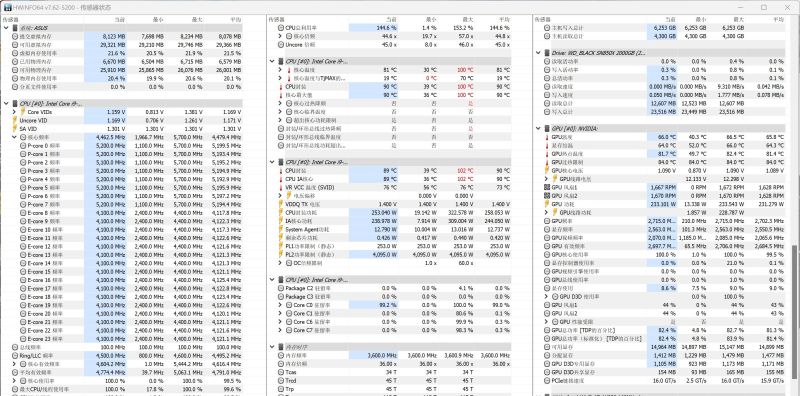Collapse the GPU [#0]: NVIDIA sensor group
The height and width of the screenshot is (396, 800).
539,129
